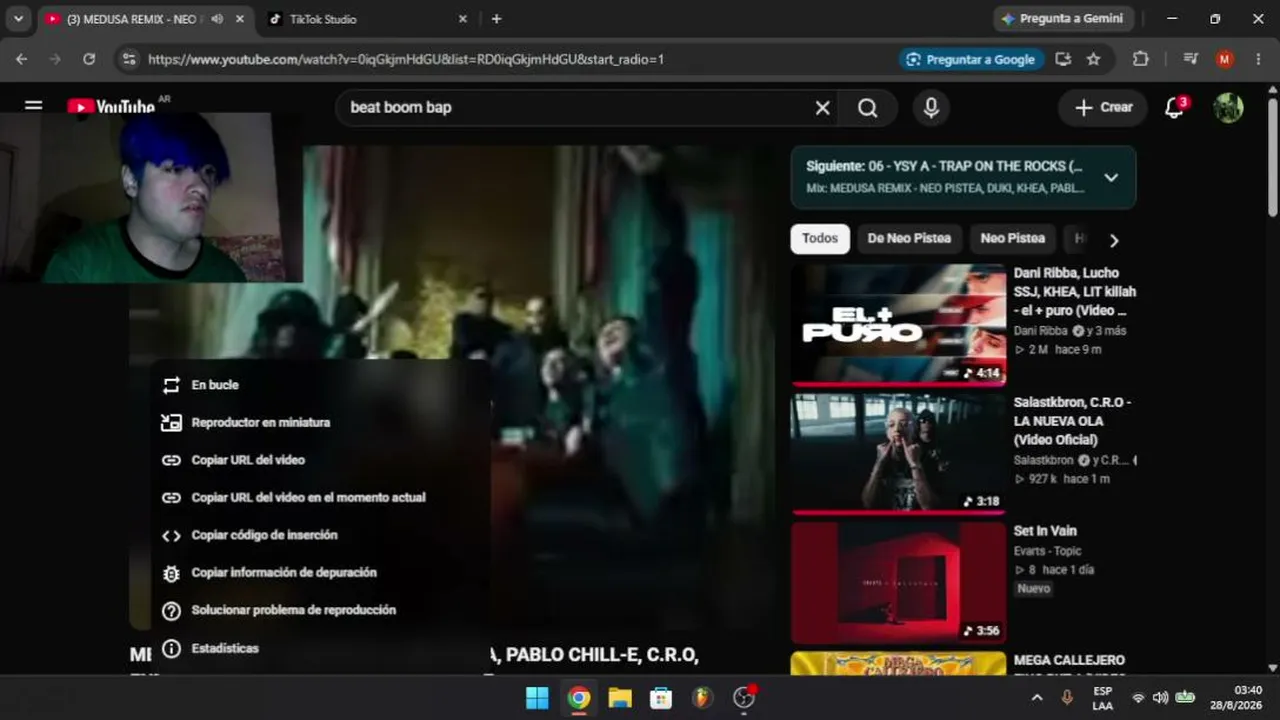The width and height of the screenshot is (1280, 720).
Task: Open the Crear menu button
Action: pyautogui.click(x=1103, y=108)
